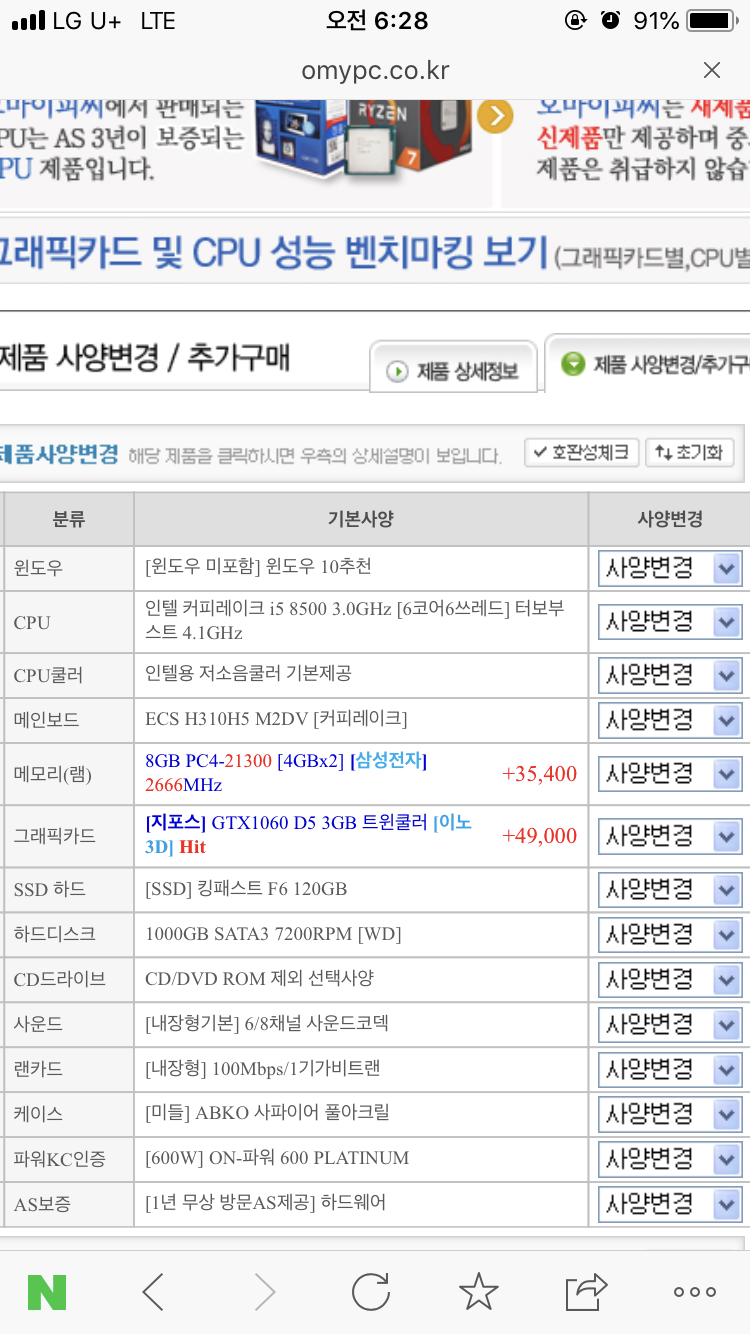Go back with the left arrow icon

[x=153, y=1292]
